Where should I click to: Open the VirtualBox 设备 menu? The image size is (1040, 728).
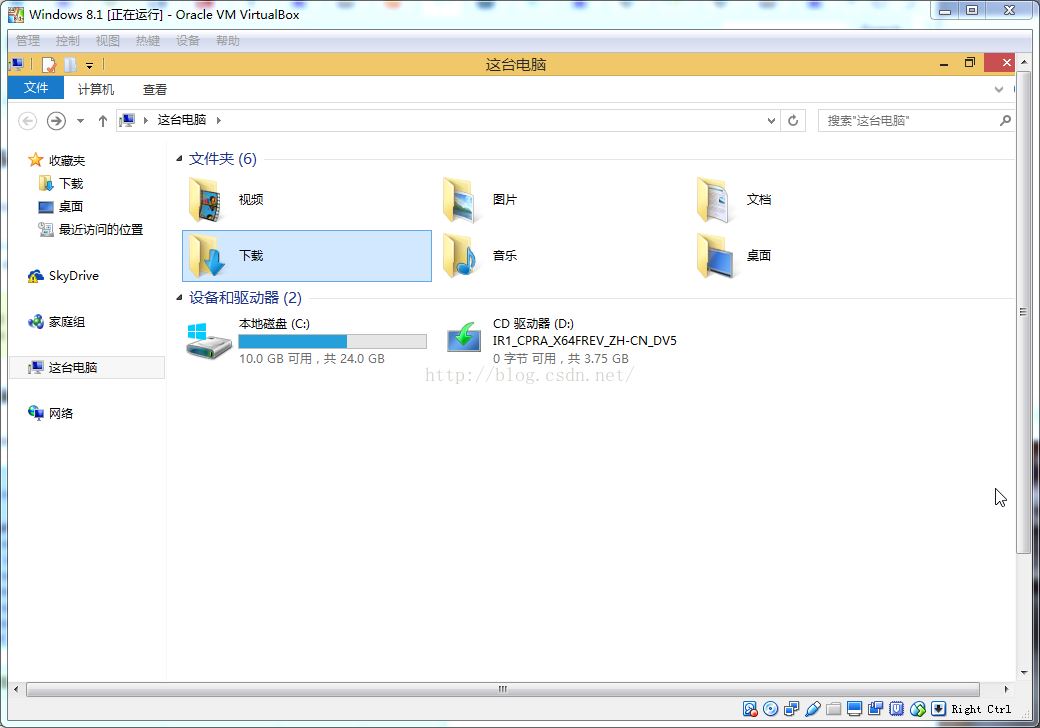(188, 40)
